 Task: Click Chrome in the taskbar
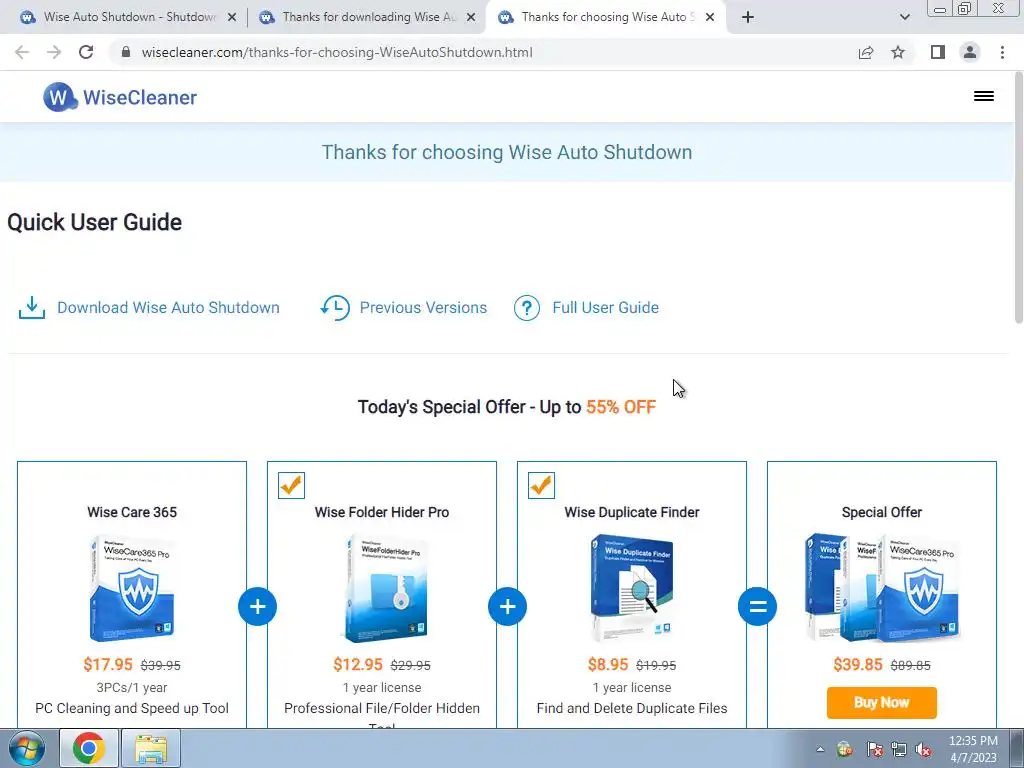coord(89,748)
